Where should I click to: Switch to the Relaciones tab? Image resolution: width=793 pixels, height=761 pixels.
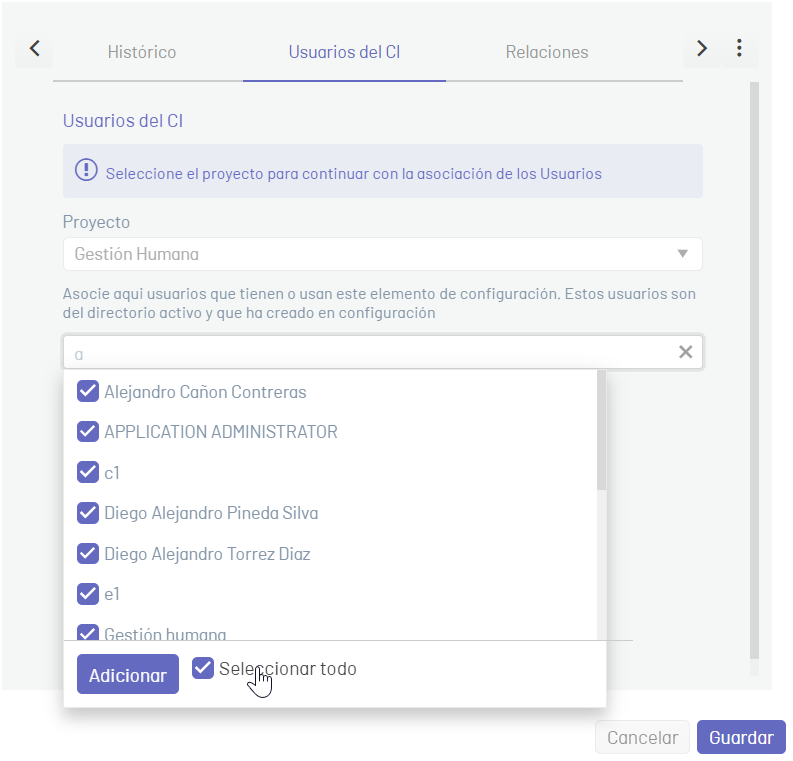(547, 52)
